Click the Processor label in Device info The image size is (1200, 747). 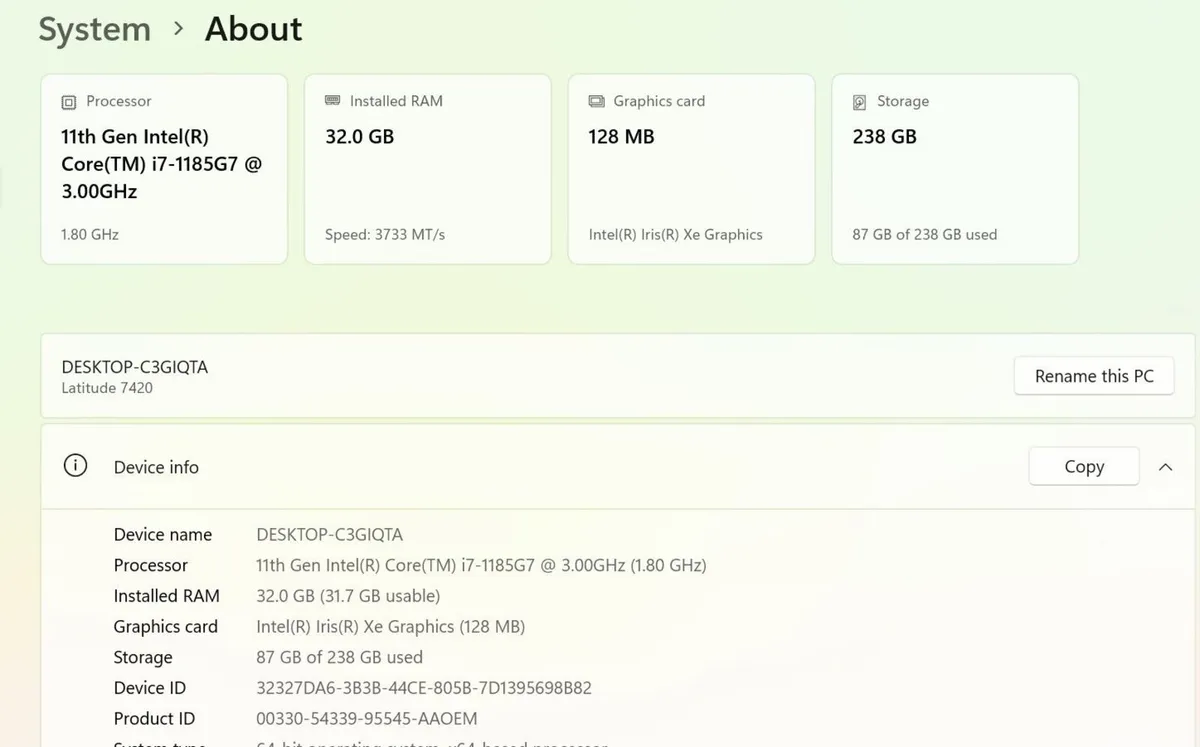click(x=151, y=565)
